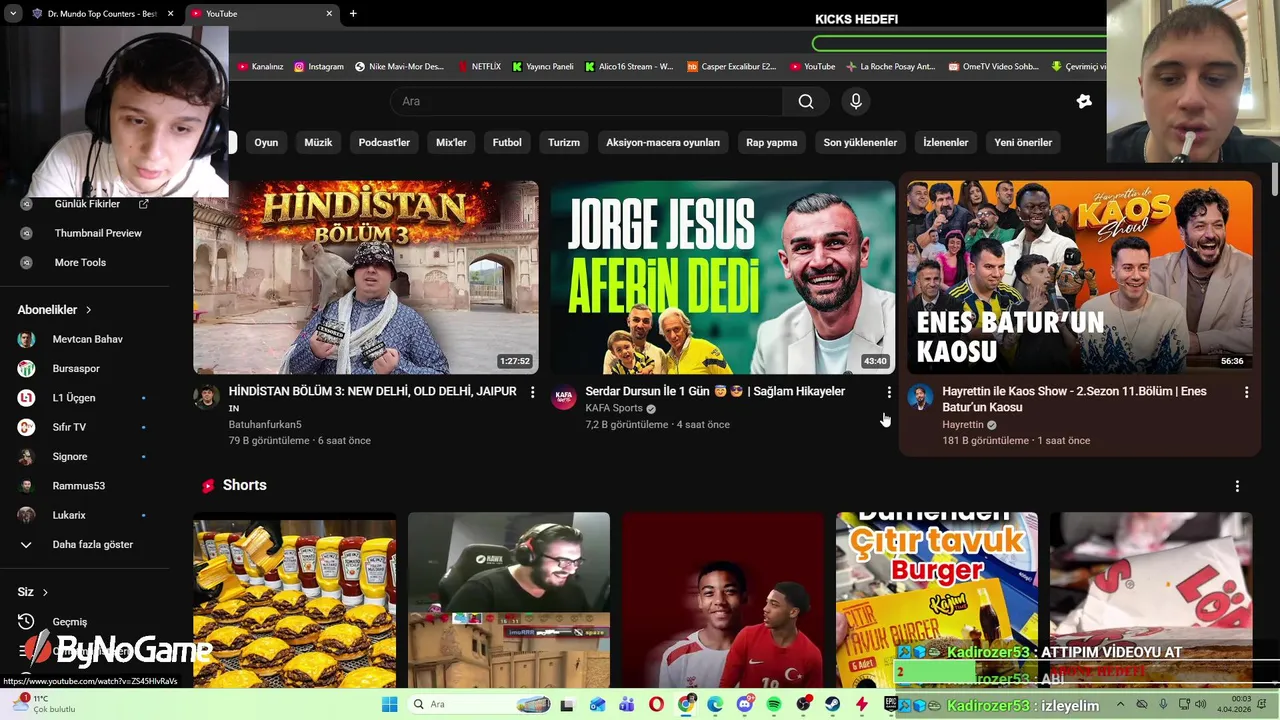1280x720 pixels.
Task: Open a new browser tab
Action: click(353, 14)
